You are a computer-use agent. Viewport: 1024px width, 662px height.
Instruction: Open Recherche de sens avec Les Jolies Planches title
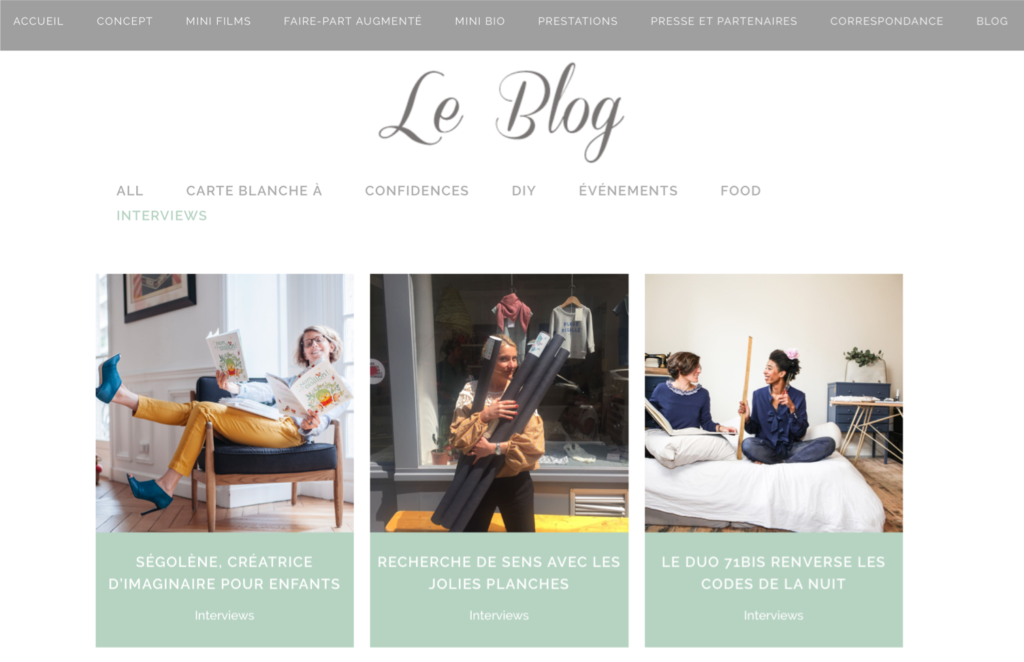pos(499,573)
